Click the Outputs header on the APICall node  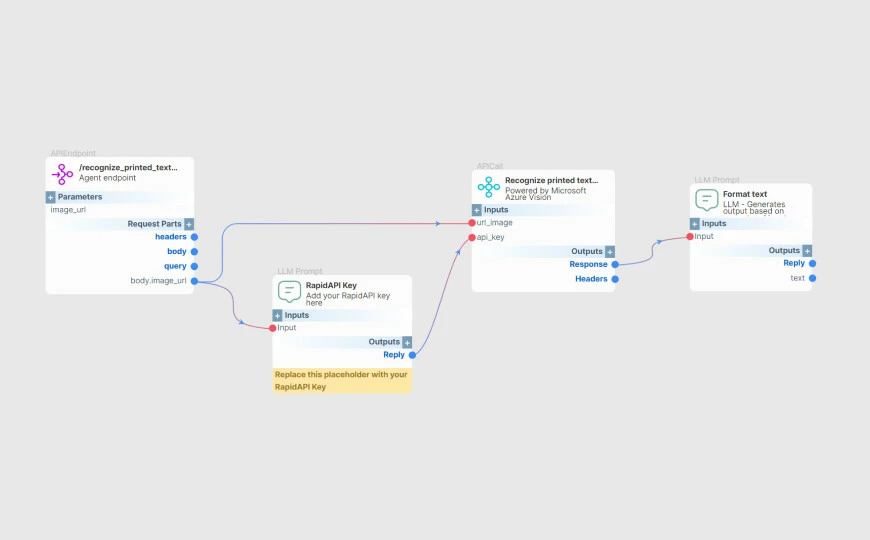543,252
